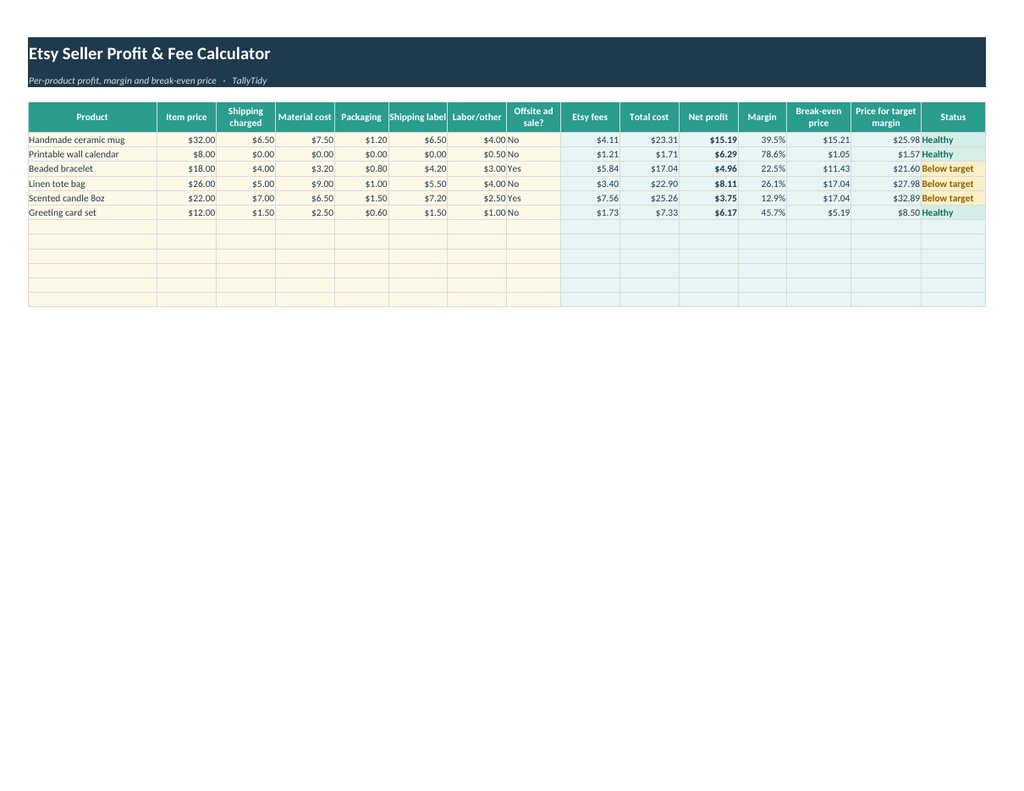Image resolution: width=1024 pixels, height=791 pixels.
Task: Select the "Item price" column header
Action: [x=186, y=117]
